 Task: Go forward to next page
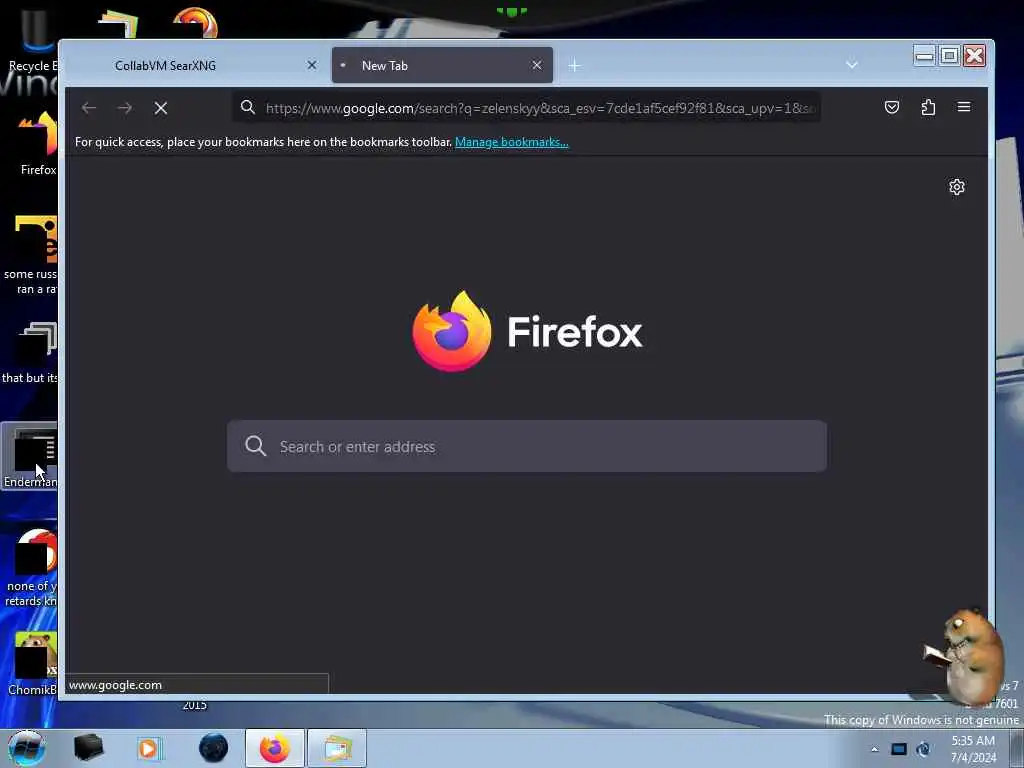125,108
